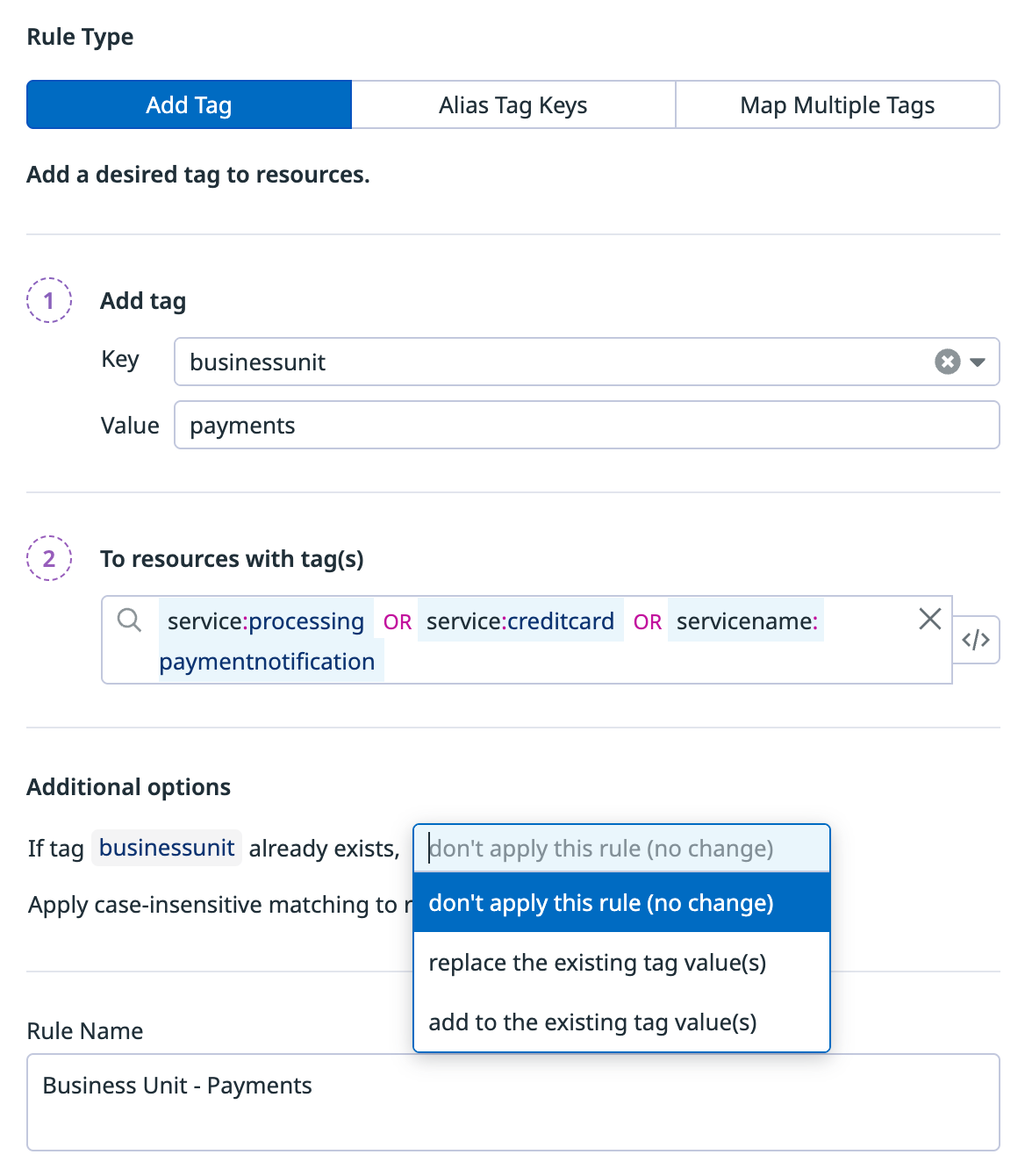The height and width of the screenshot is (1176, 1025).
Task: Switch to the Alias Tag Keys tab
Action: [512, 105]
